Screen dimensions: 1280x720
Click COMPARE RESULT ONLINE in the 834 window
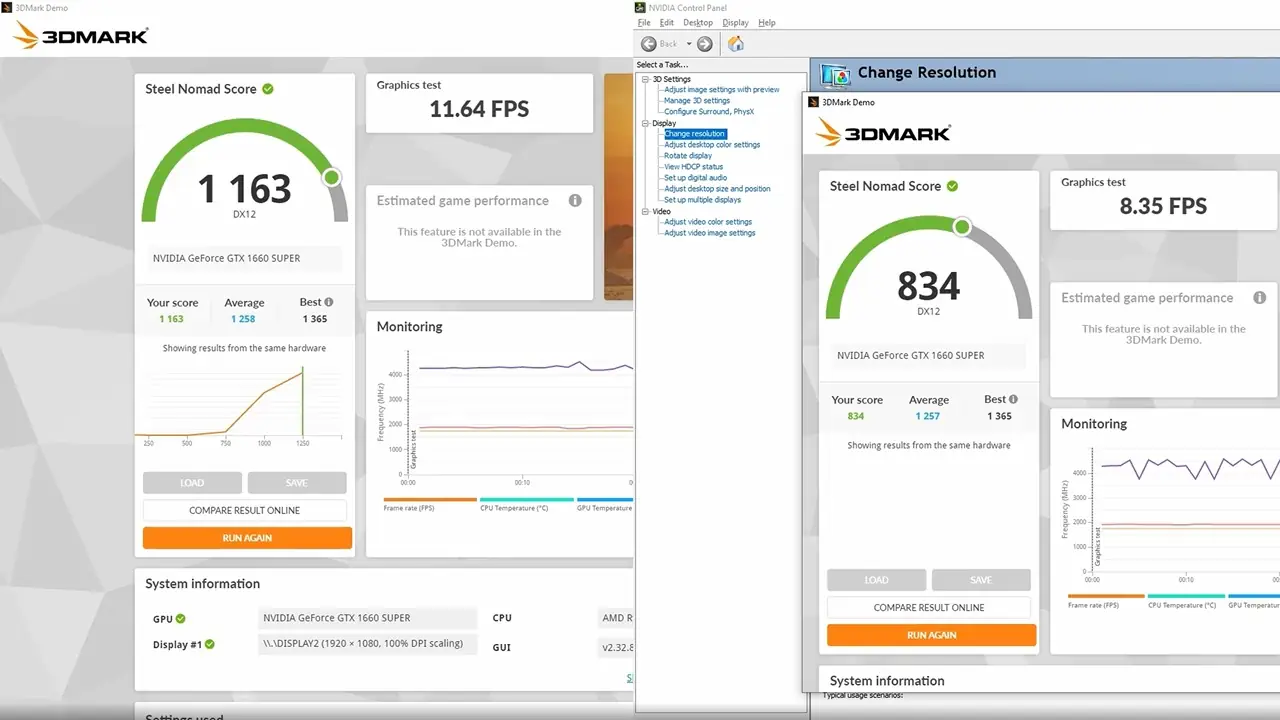point(929,607)
